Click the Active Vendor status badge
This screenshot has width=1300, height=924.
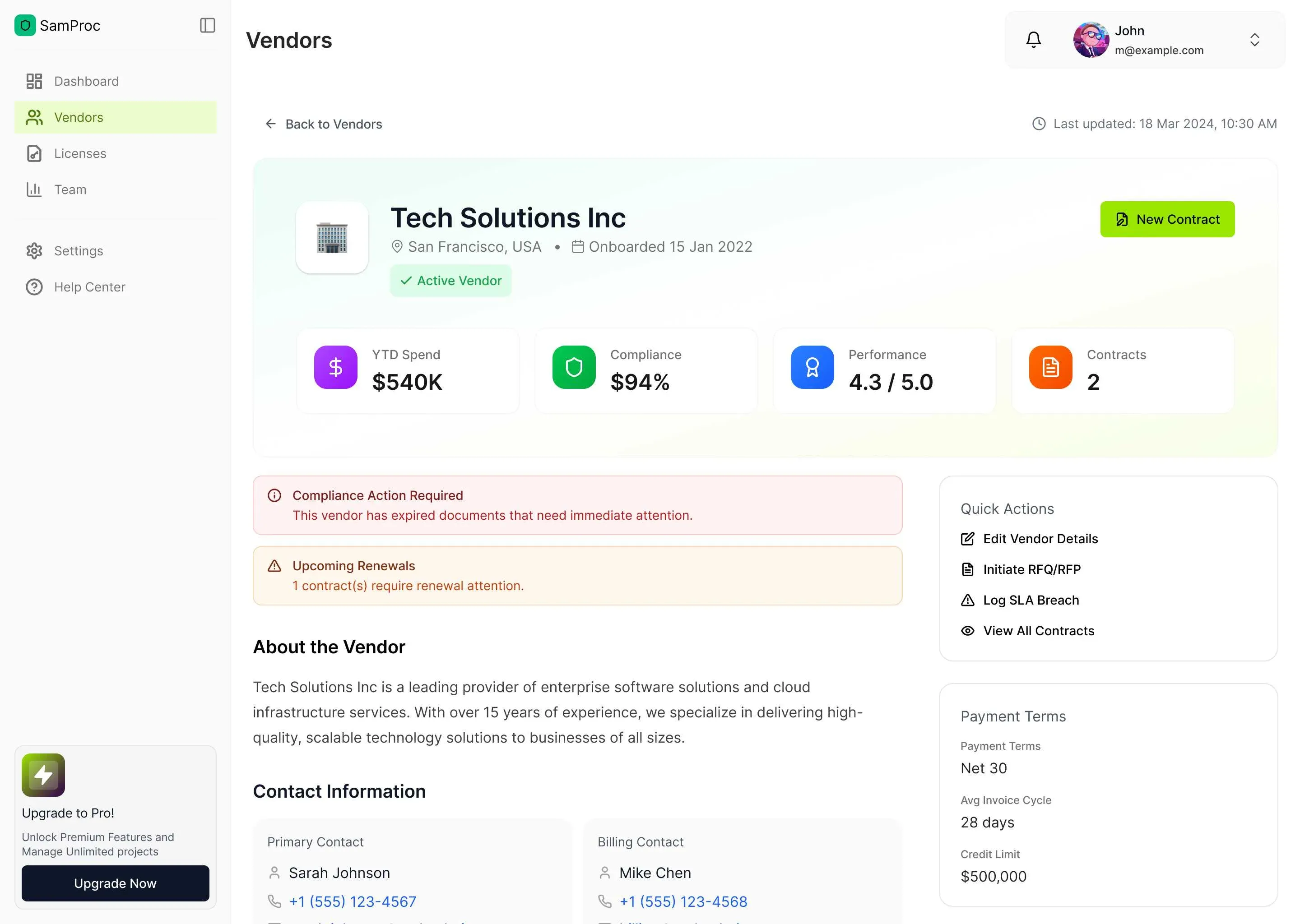[450, 281]
